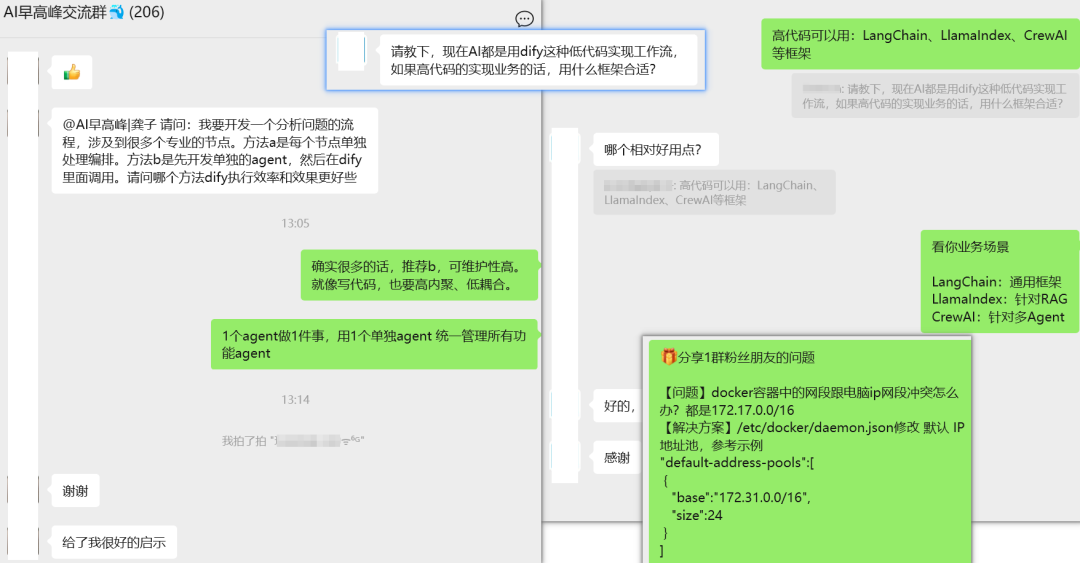Screen dimensions: 1080x563
Task: Open quoted 请教下 message under green reply
Action: (935, 96)
